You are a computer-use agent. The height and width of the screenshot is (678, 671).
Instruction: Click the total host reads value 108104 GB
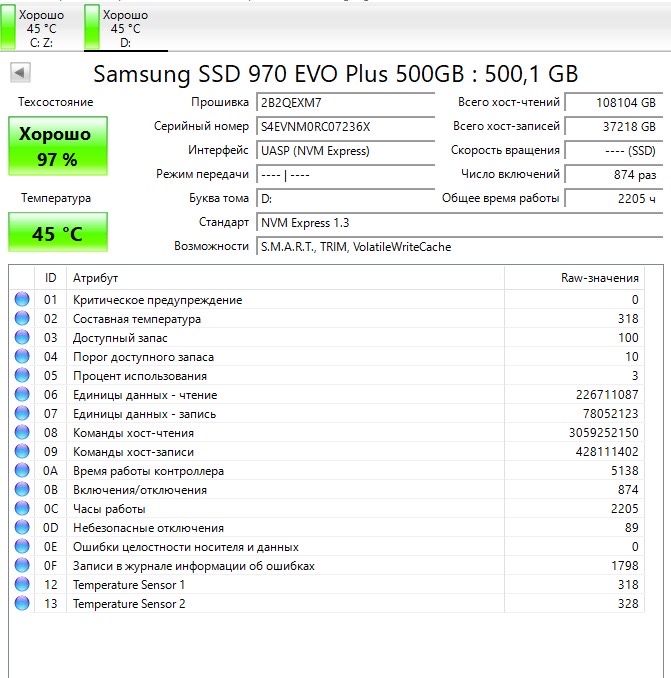tap(614, 103)
